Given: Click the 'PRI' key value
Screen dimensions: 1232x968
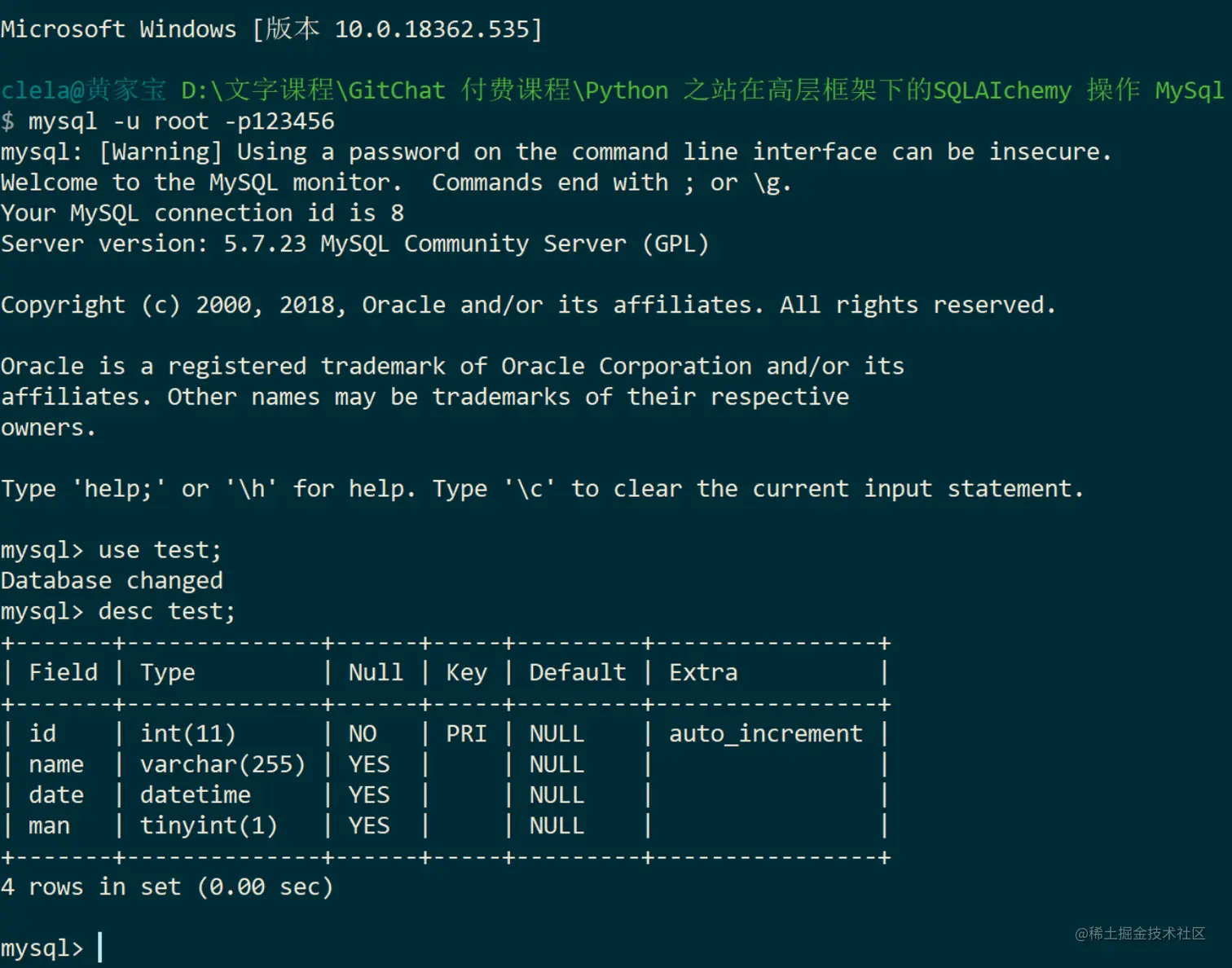Looking at the screenshot, I should pos(466,733).
